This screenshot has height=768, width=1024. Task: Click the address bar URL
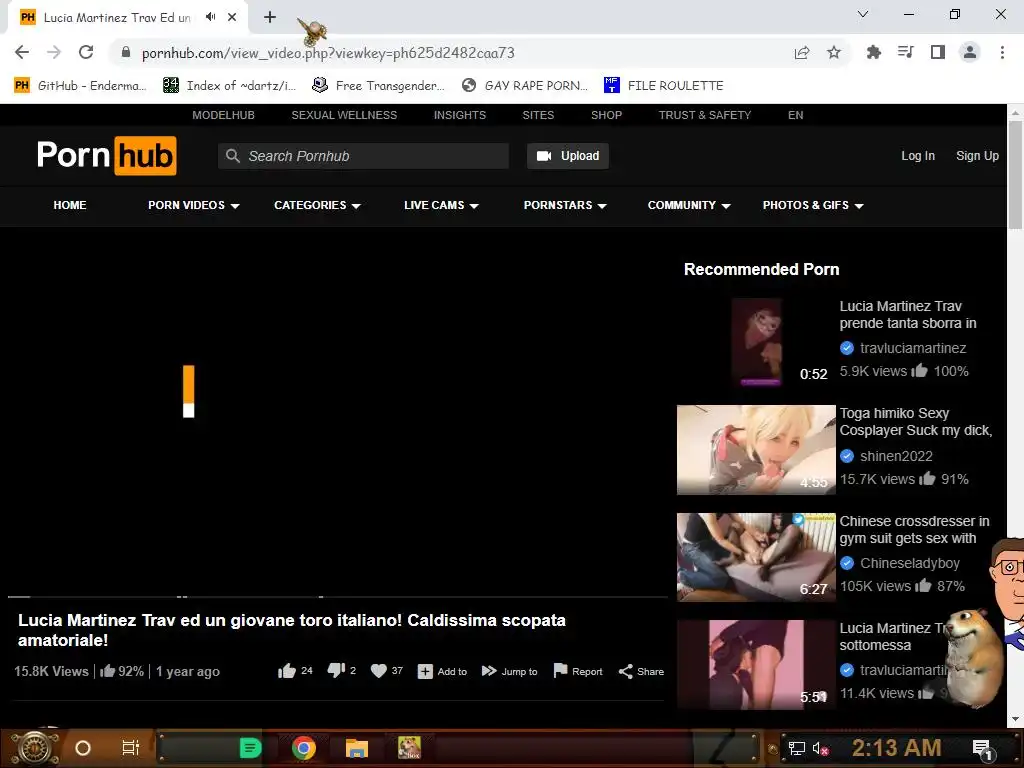click(x=328, y=53)
